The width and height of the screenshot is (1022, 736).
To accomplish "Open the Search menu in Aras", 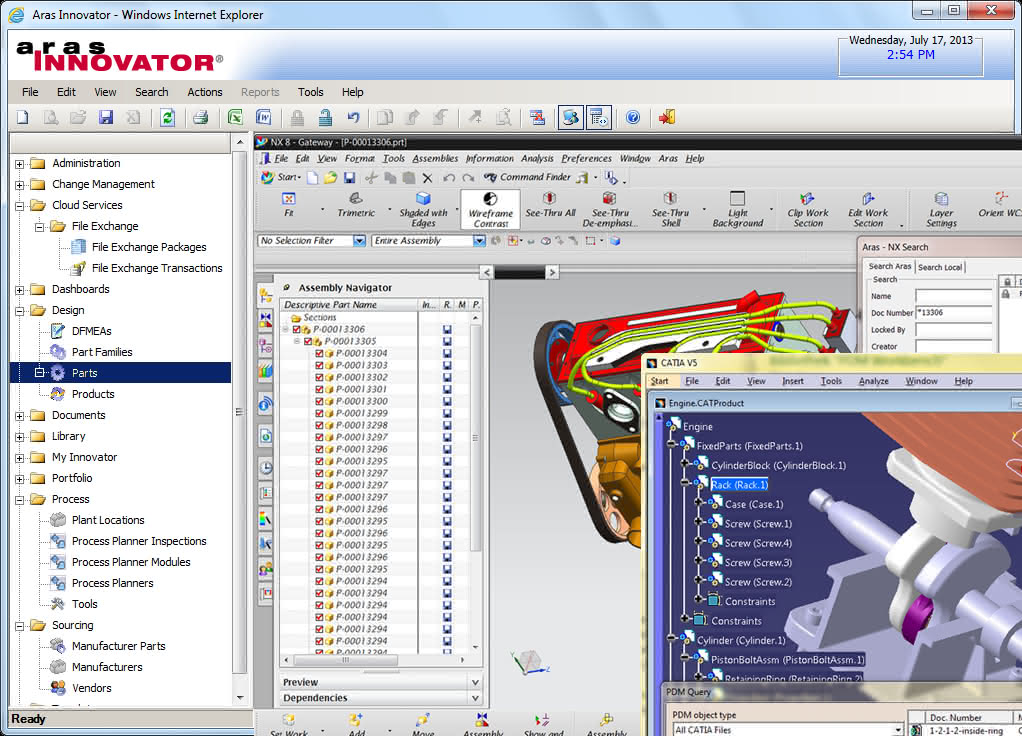I will (x=151, y=92).
